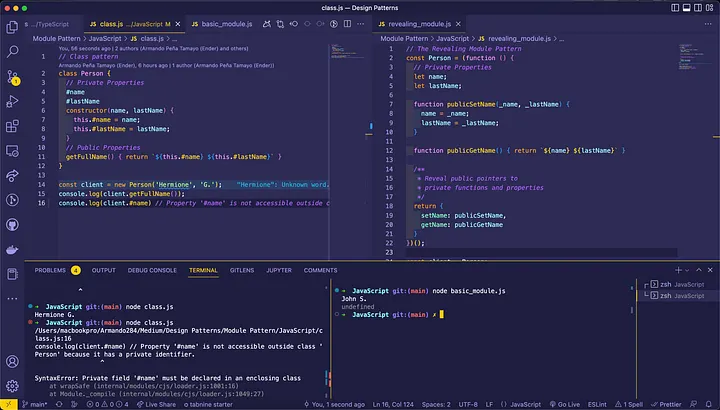Maximize the panel with the chevron up

pos(699,270)
